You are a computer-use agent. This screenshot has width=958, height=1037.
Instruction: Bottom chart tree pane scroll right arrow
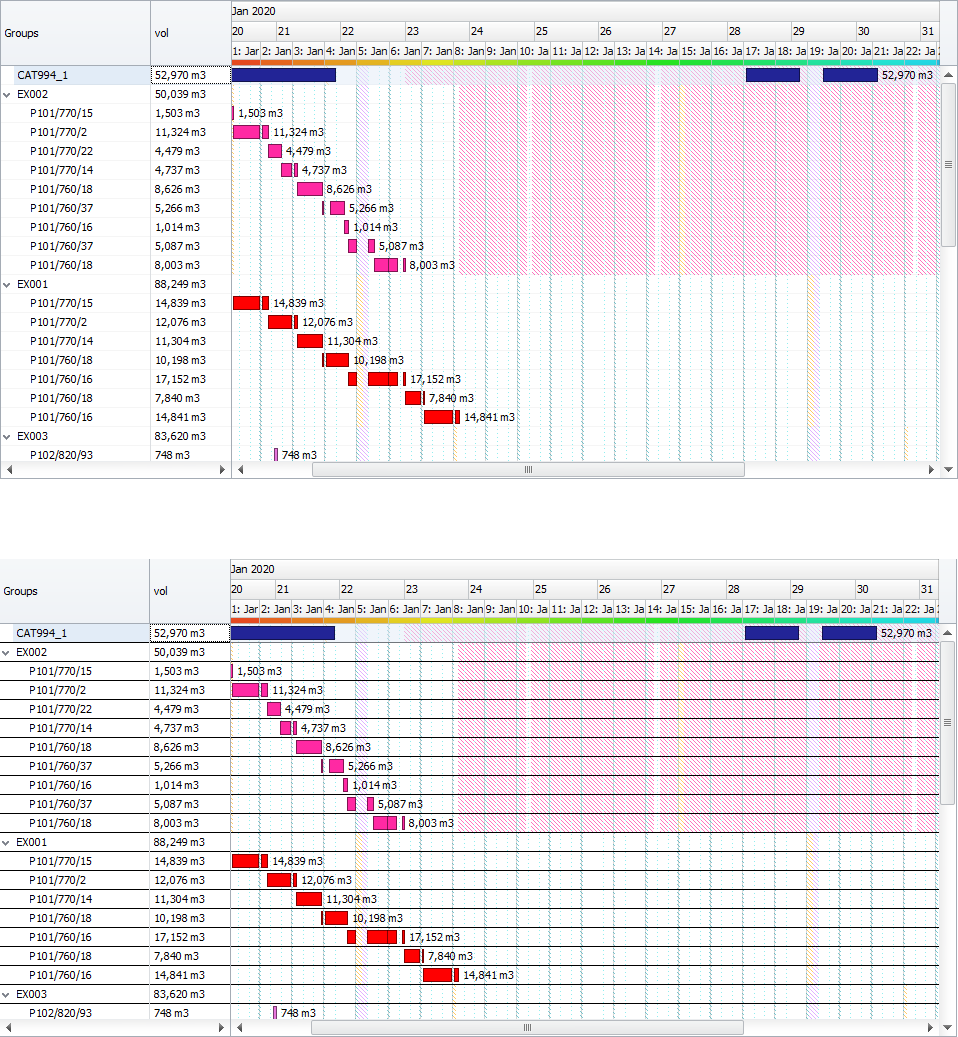tap(221, 1028)
